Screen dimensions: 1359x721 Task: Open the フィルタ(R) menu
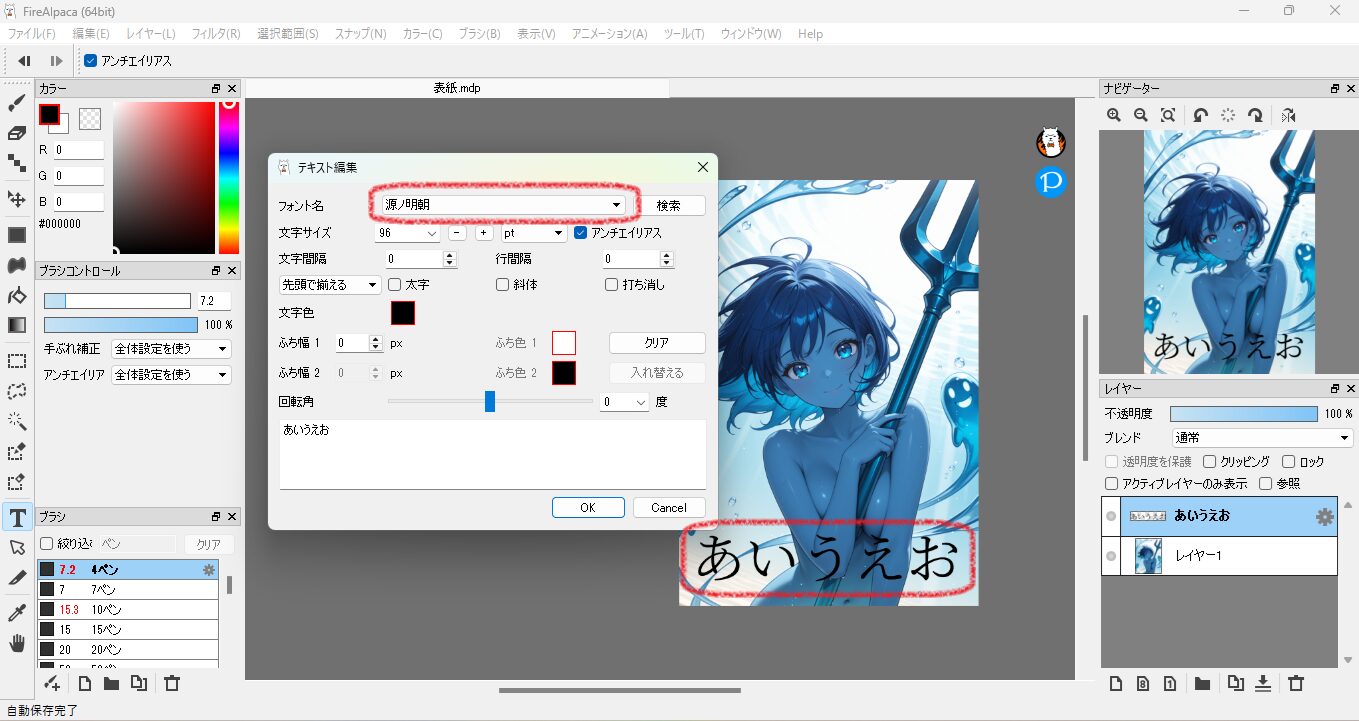click(215, 34)
